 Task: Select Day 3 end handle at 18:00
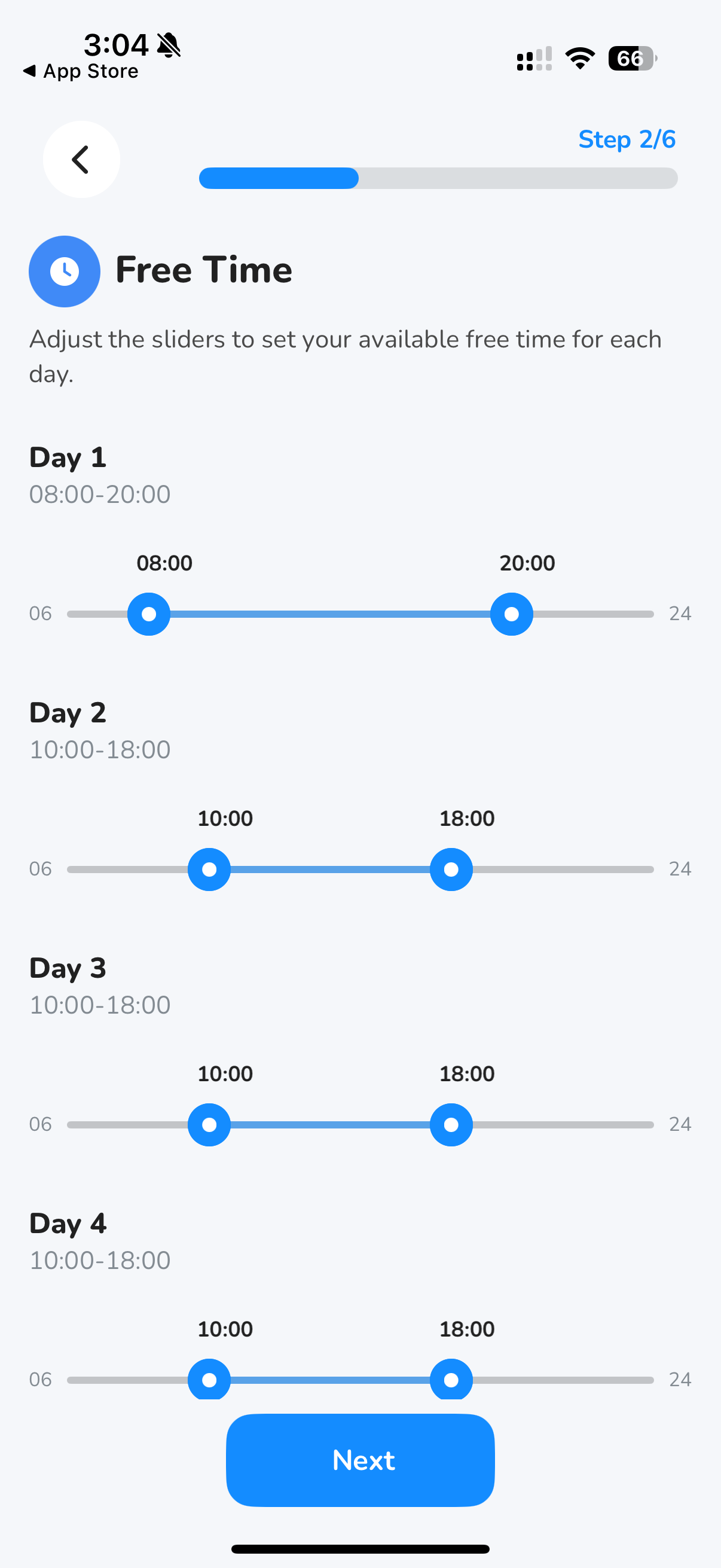click(x=451, y=1125)
